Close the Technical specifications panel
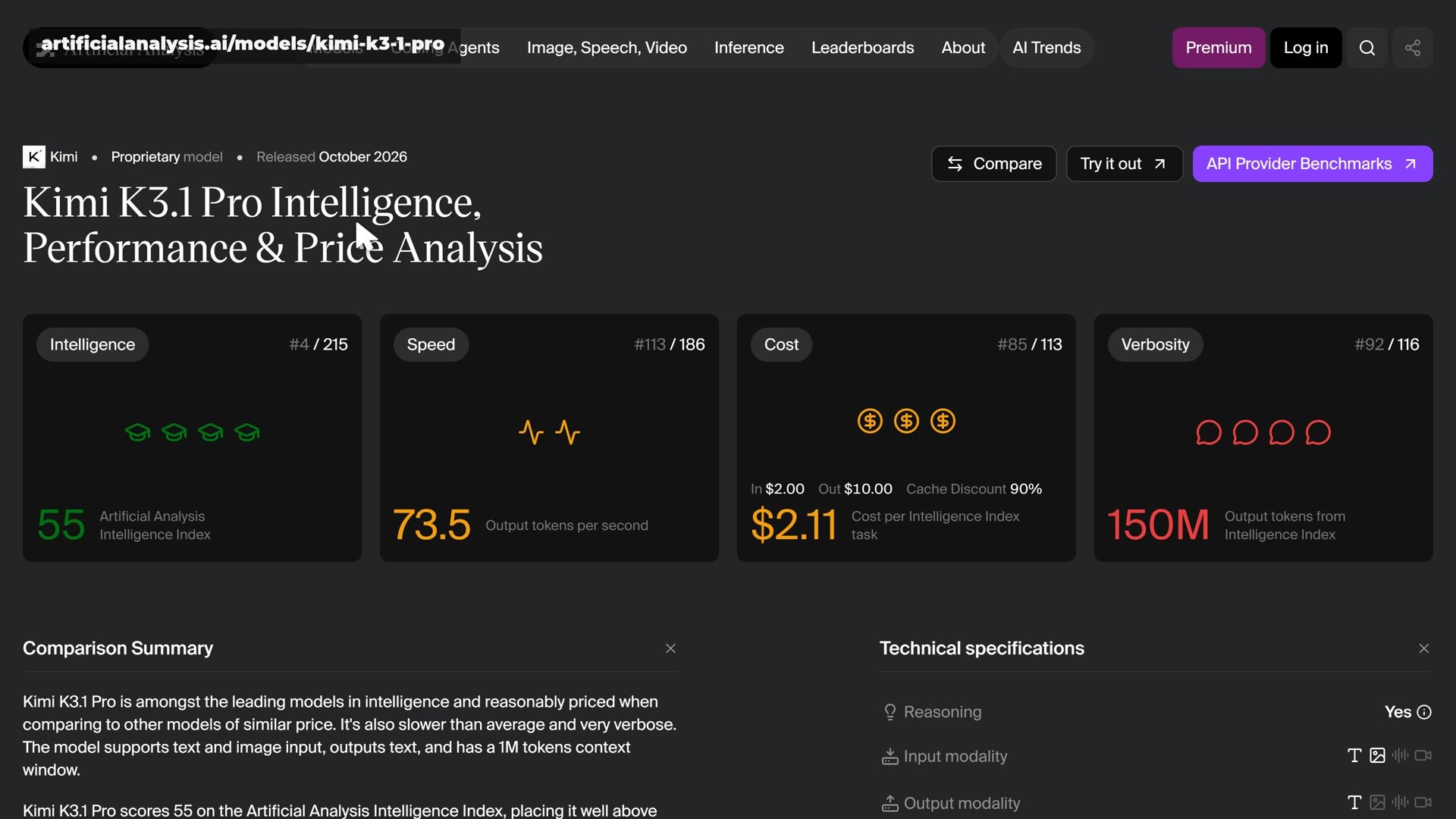Screen dimensions: 1456x819 (x=1423, y=648)
